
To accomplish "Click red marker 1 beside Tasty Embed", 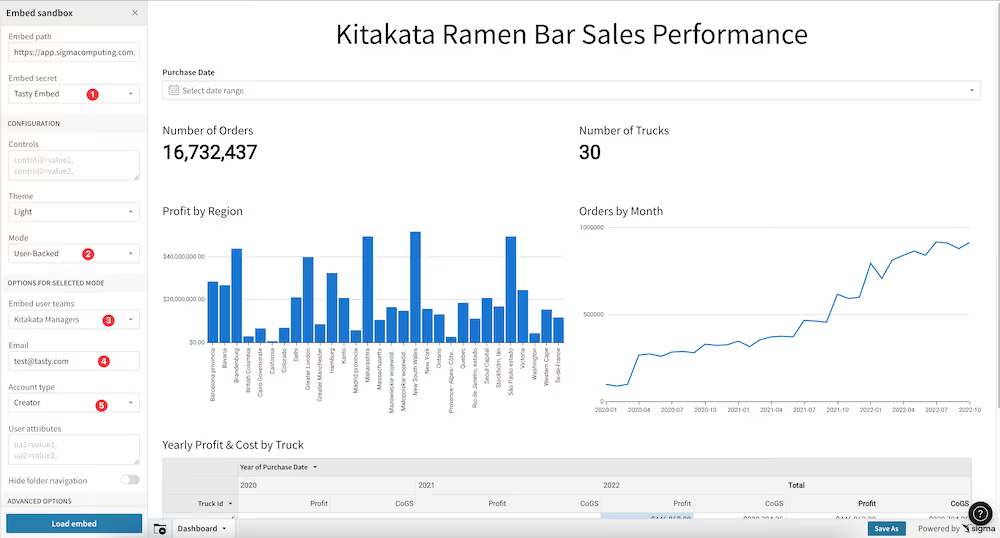I will [92, 94].
